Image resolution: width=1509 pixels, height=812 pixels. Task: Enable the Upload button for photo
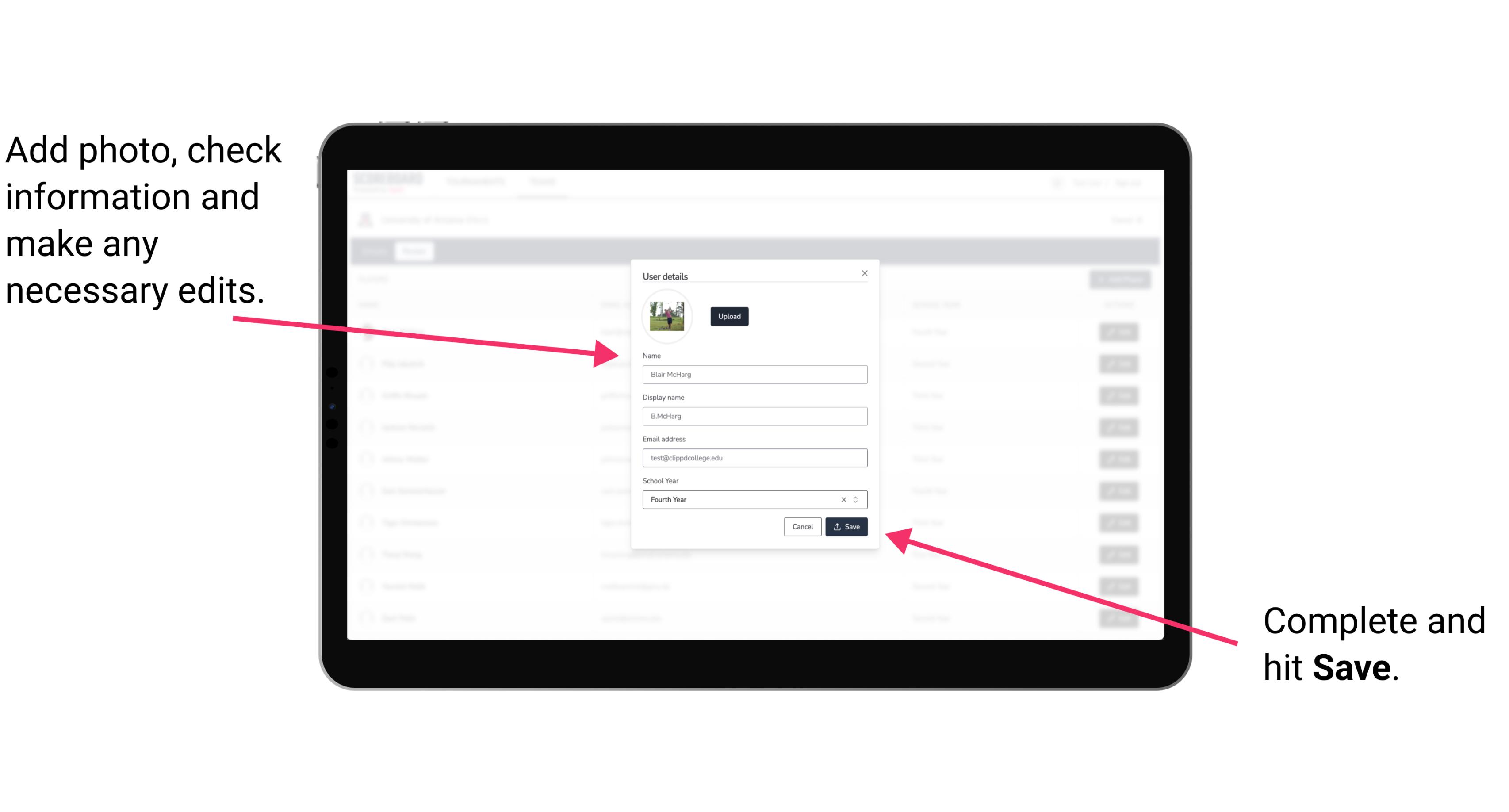tap(728, 316)
